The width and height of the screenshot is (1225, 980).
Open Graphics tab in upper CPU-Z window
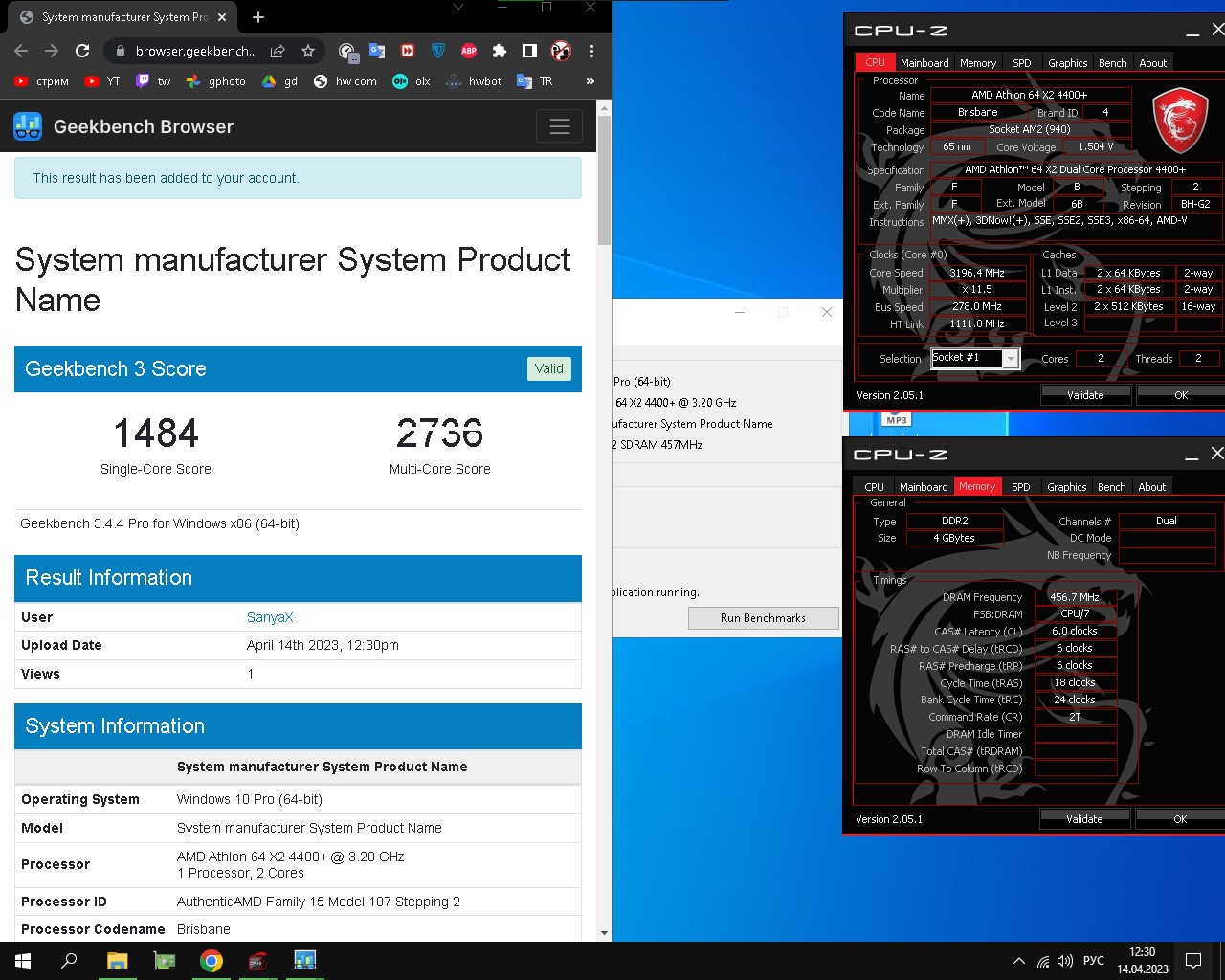[x=1068, y=63]
